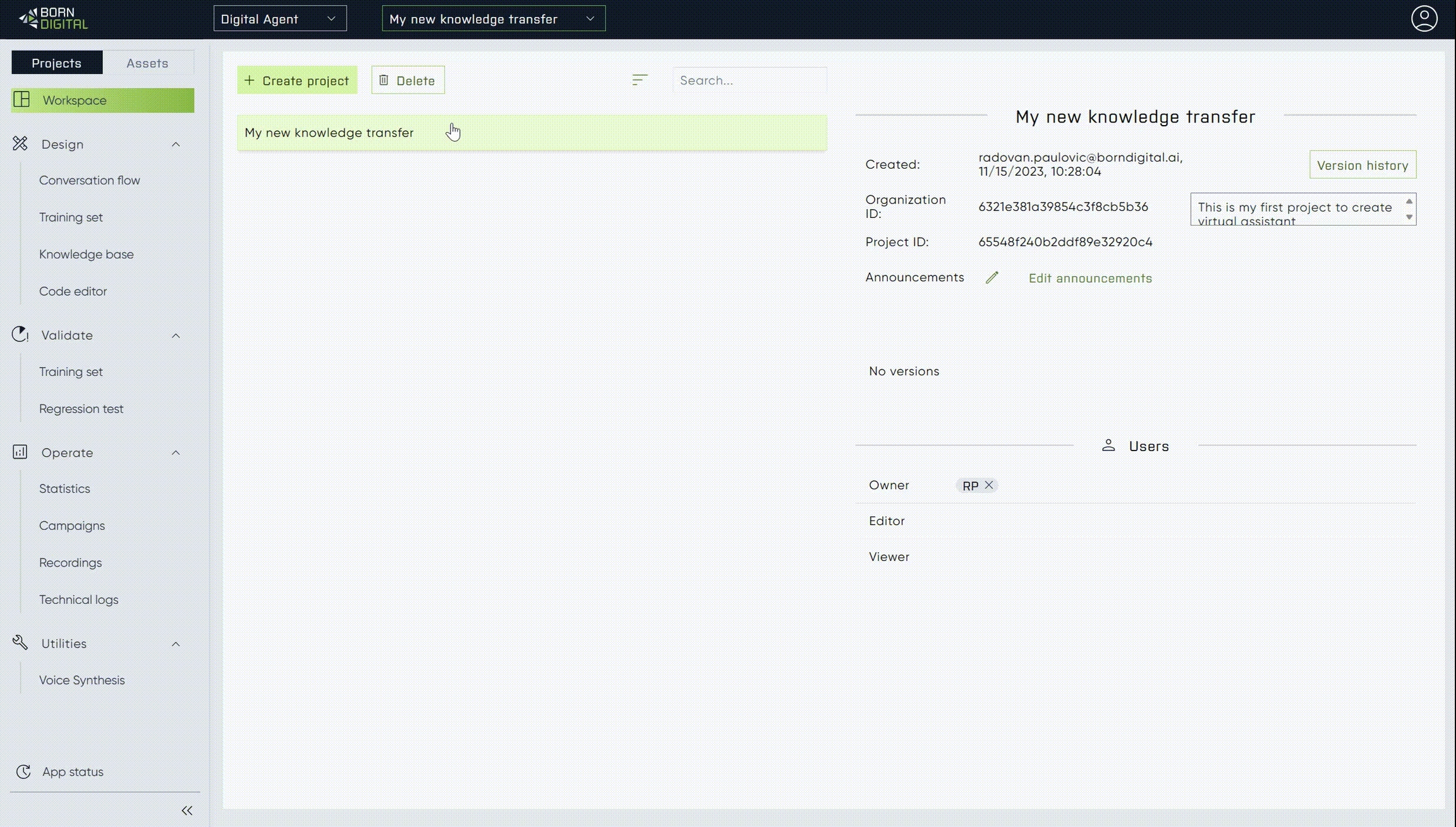Open Conversation flow in sidebar
This screenshot has width=1456, height=827.
90,180
